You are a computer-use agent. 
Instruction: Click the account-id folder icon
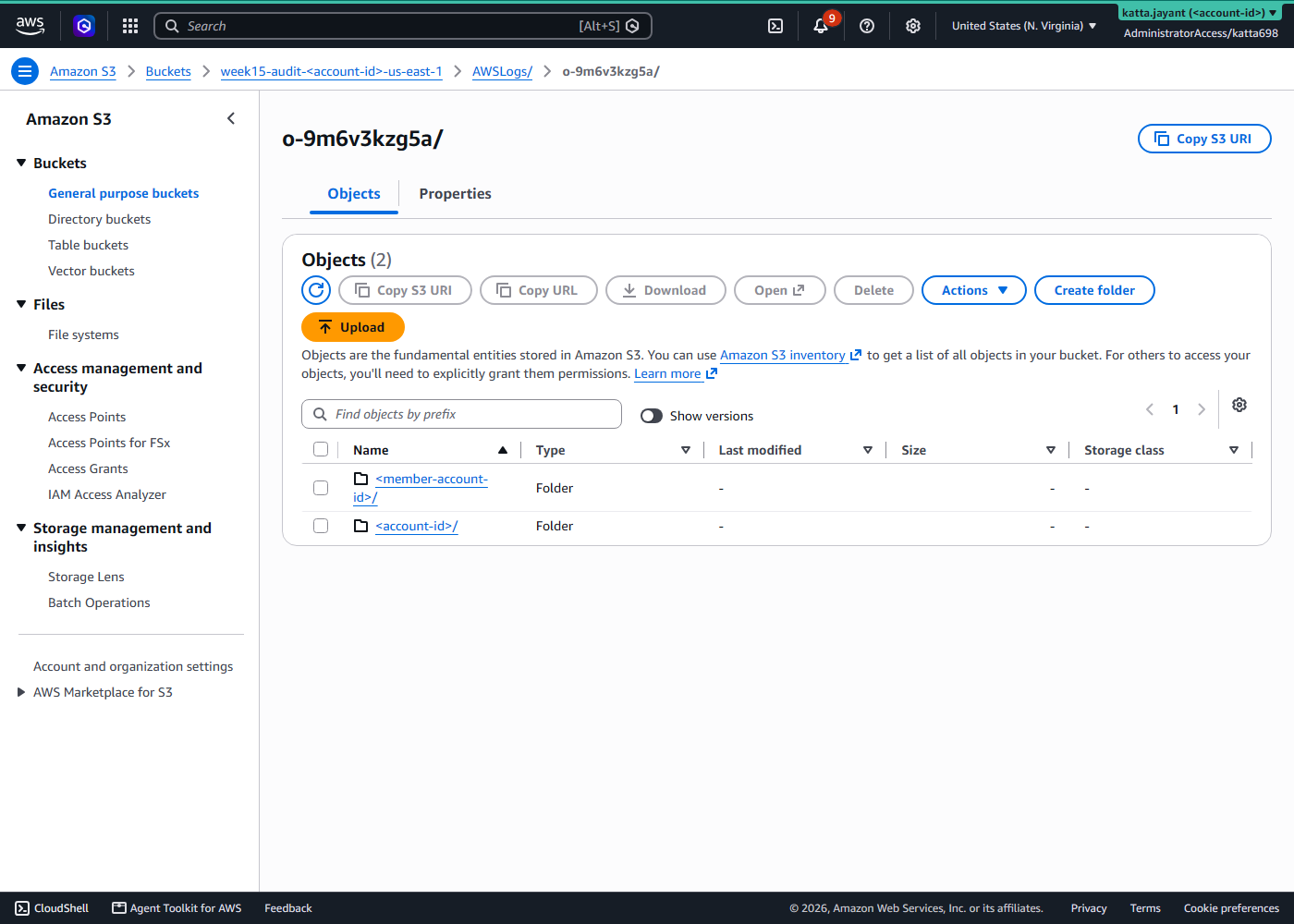point(361,526)
